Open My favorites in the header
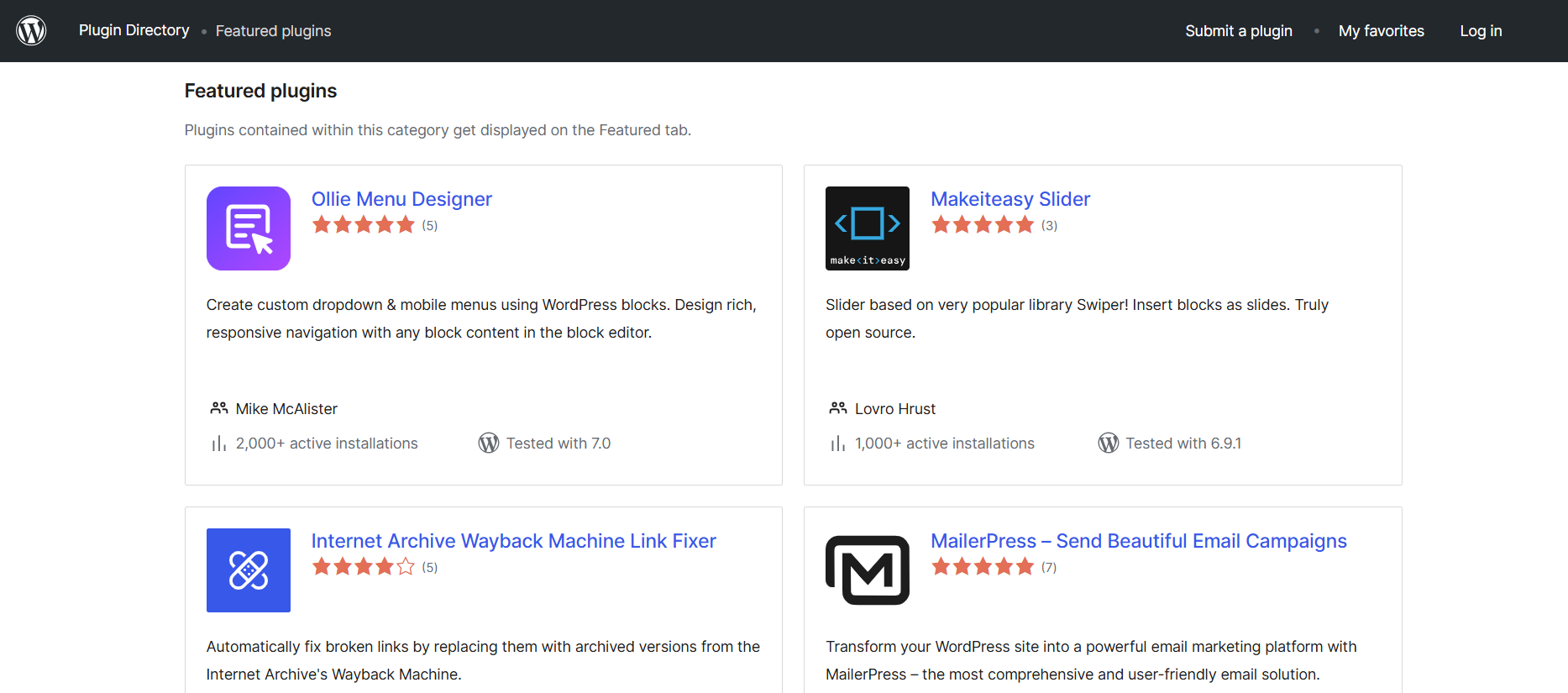The width and height of the screenshot is (1568, 693). click(x=1381, y=31)
